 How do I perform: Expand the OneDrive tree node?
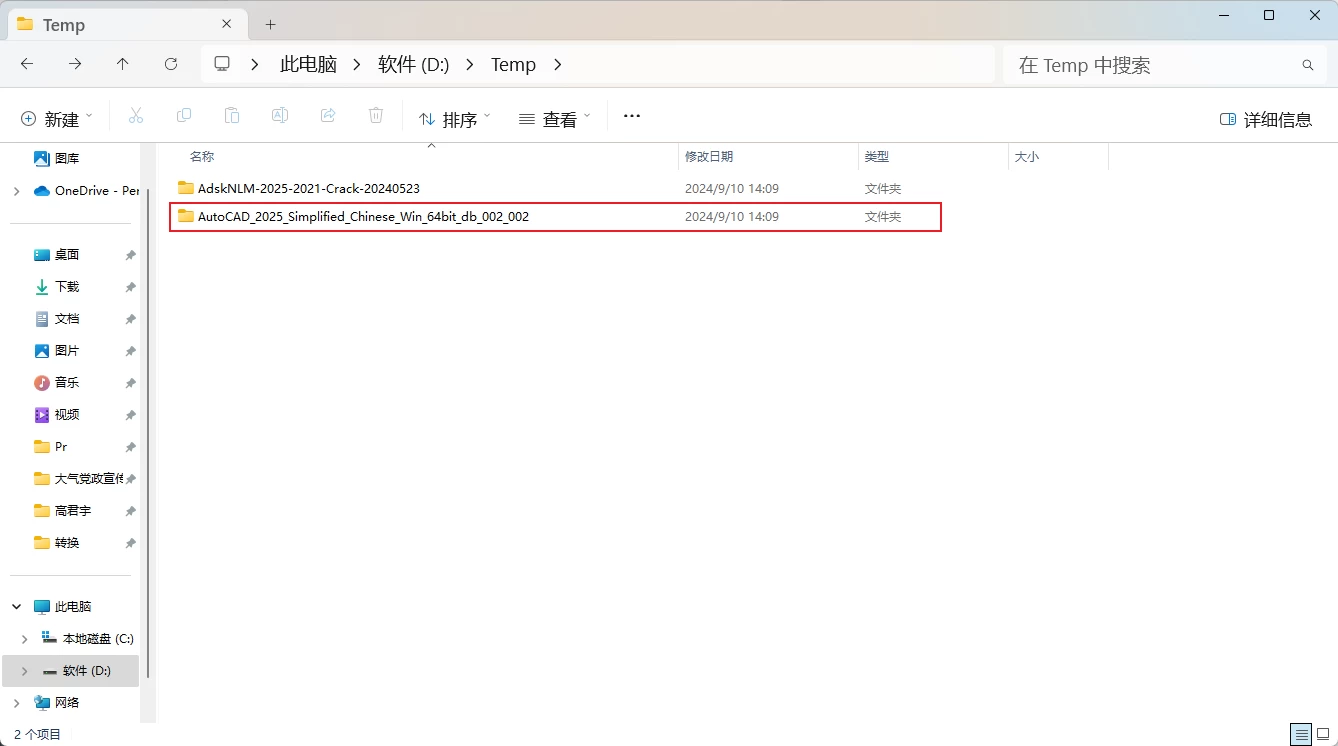[x=16, y=190]
